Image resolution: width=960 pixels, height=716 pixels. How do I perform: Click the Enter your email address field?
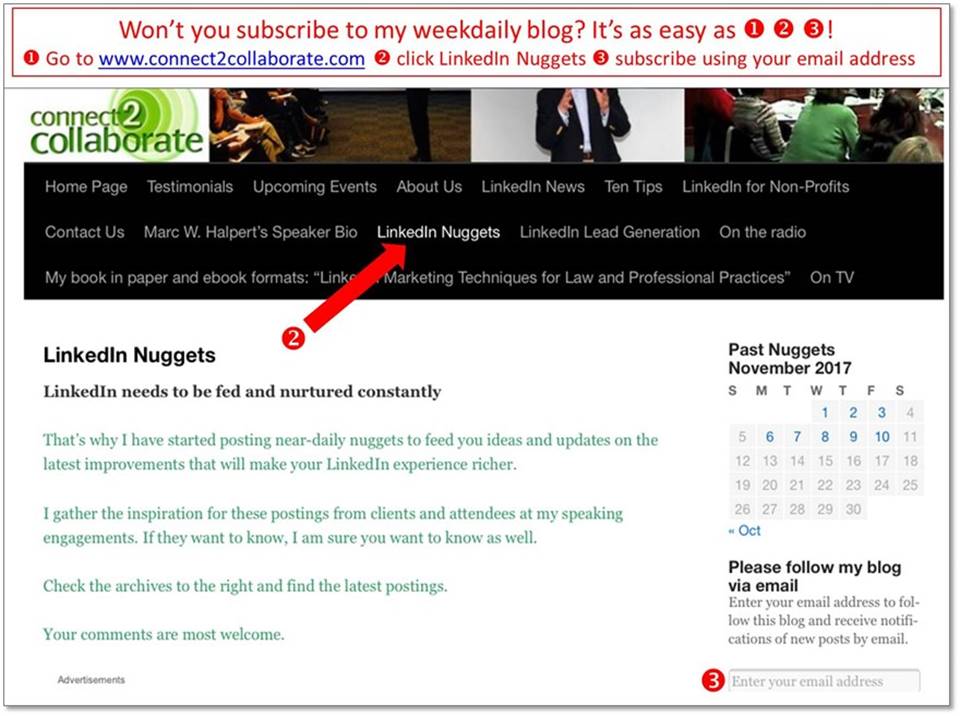tap(823, 681)
